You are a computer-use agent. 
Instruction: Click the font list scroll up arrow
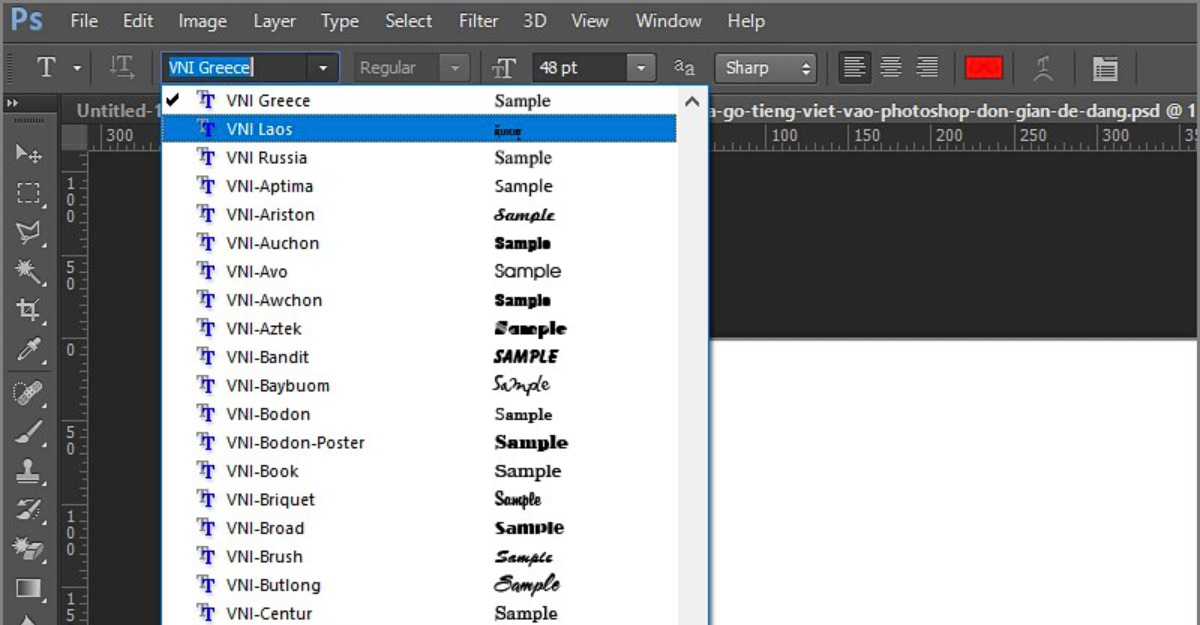coord(692,101)
